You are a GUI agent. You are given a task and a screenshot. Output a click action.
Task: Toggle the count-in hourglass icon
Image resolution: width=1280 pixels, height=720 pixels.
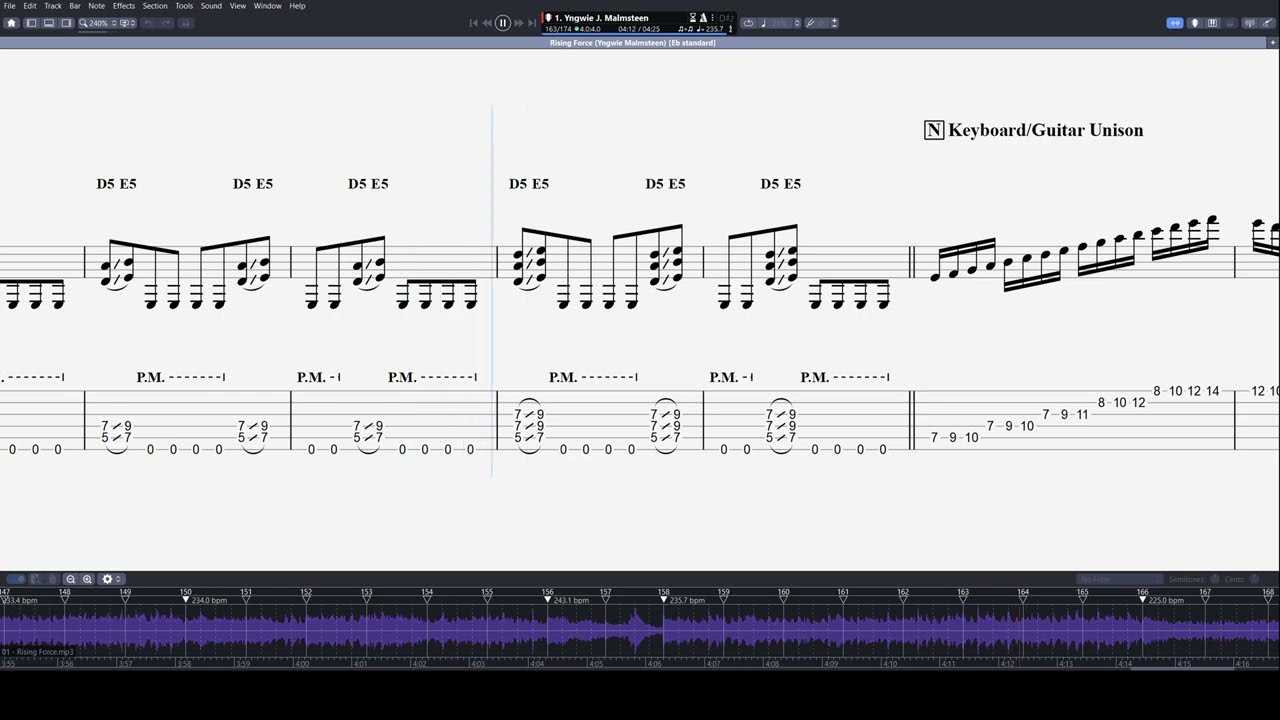click(x=693, y=18)
